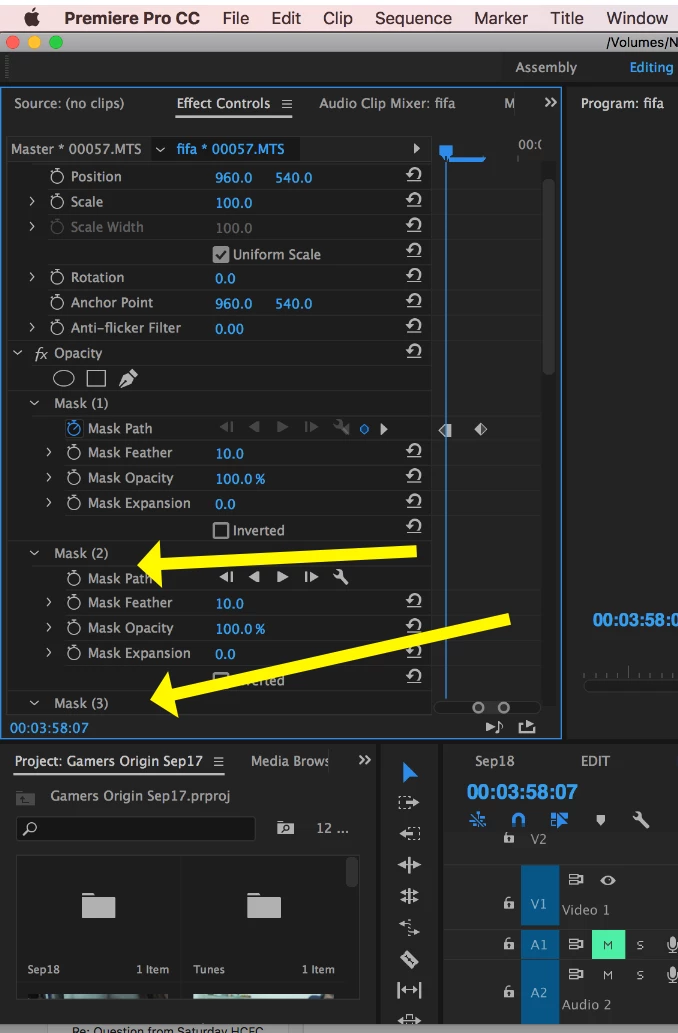678x1033 pixels.
Task: Open the File menu
Action: pos(236,18)
